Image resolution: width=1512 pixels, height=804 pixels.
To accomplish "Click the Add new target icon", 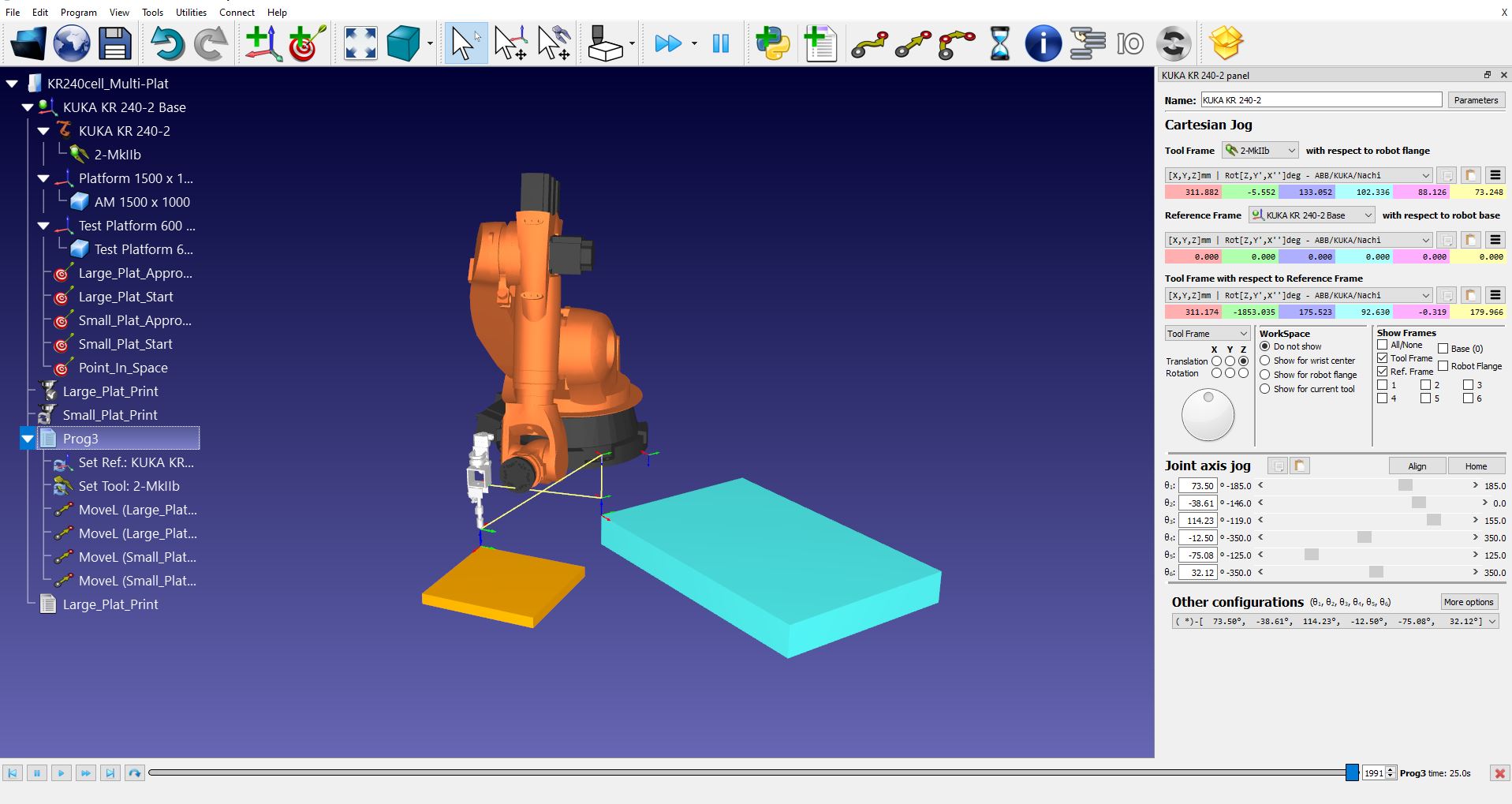I will point(307,43).
